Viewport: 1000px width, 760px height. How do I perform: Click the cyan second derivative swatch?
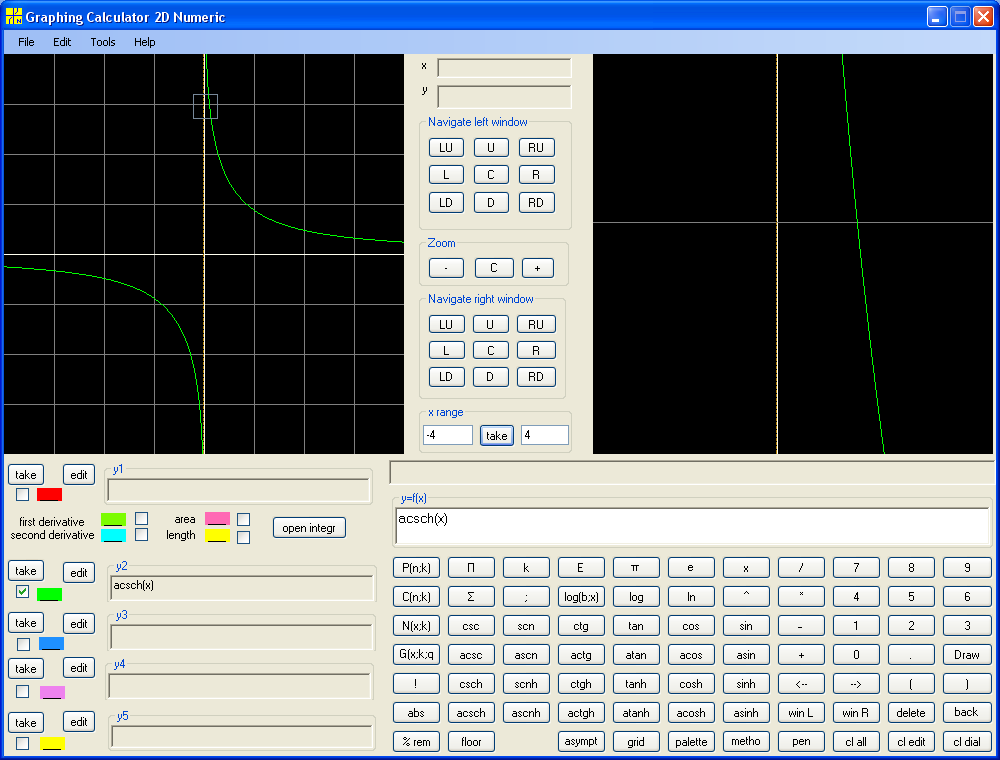(x=113, y=535)
